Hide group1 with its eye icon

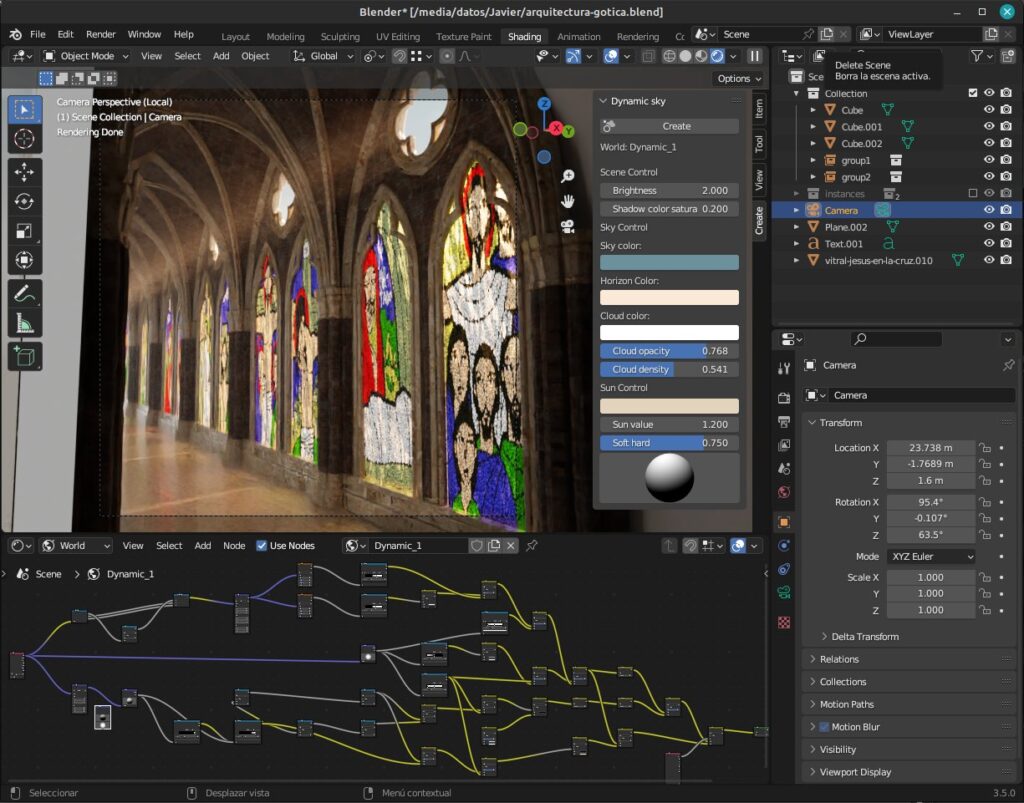(x=989, y=160)
